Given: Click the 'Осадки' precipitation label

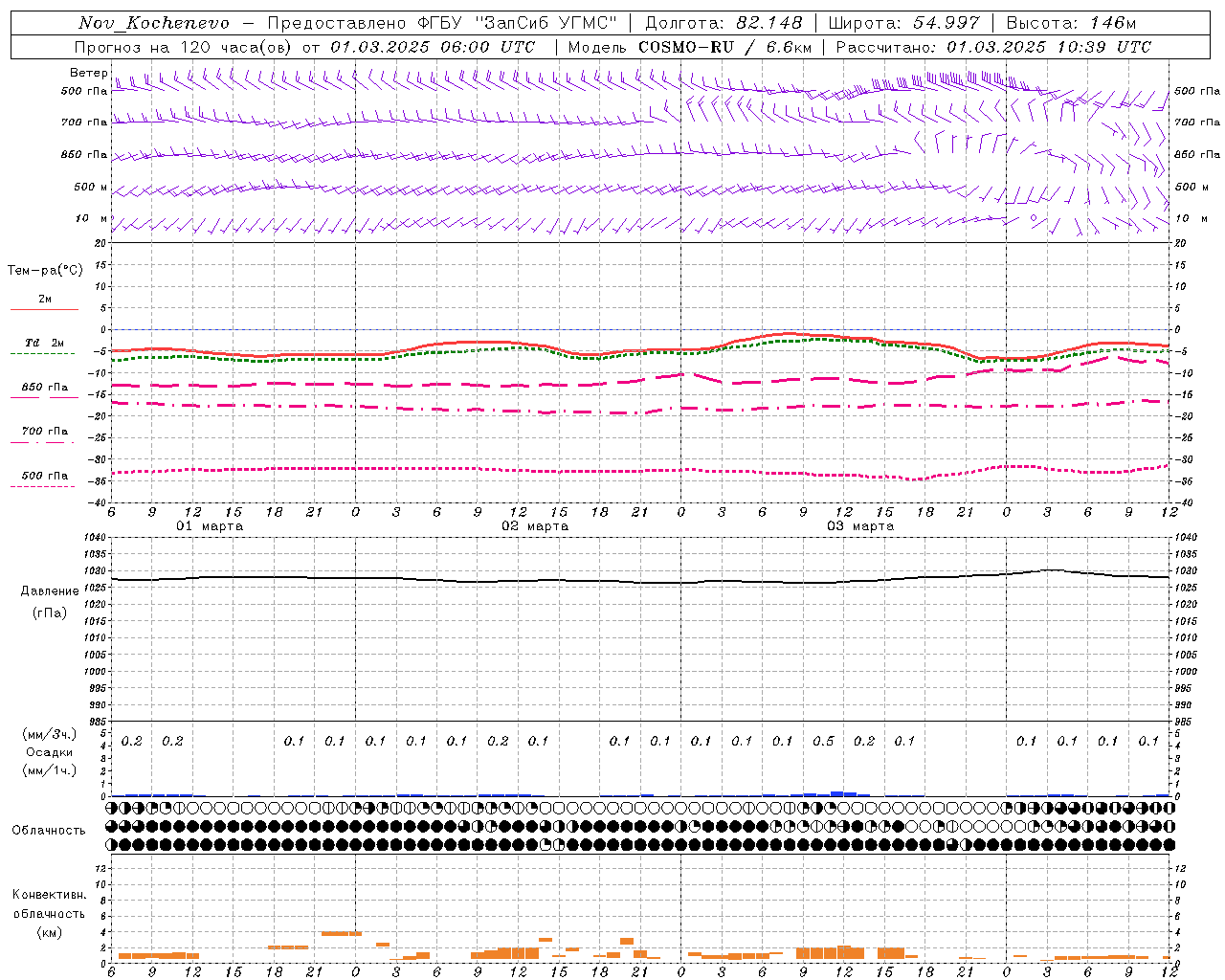Looking at the screenshot, I should [49, 752].
